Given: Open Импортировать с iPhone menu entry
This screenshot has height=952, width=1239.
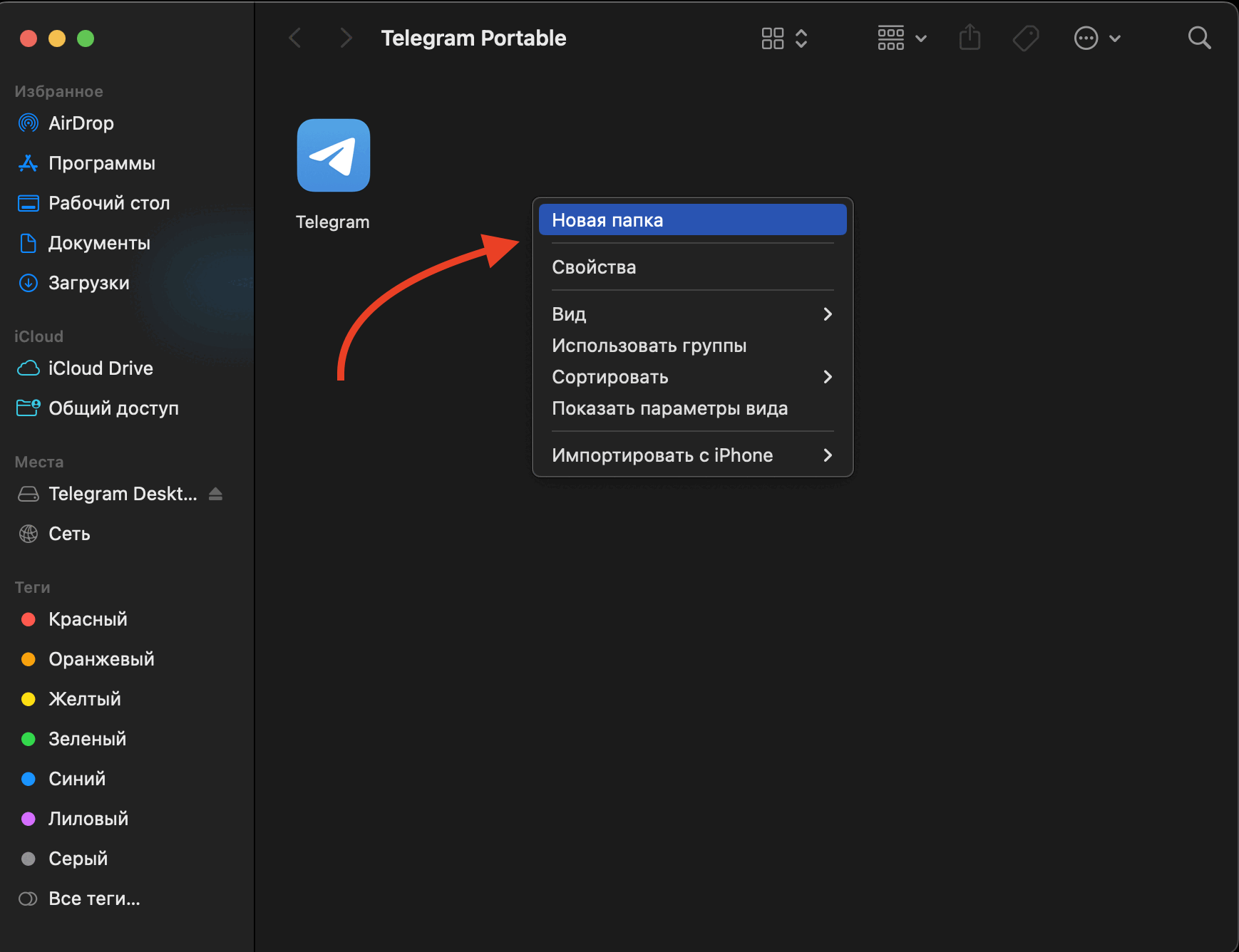Looking at the screenshot, I should [x=692, y=455].
